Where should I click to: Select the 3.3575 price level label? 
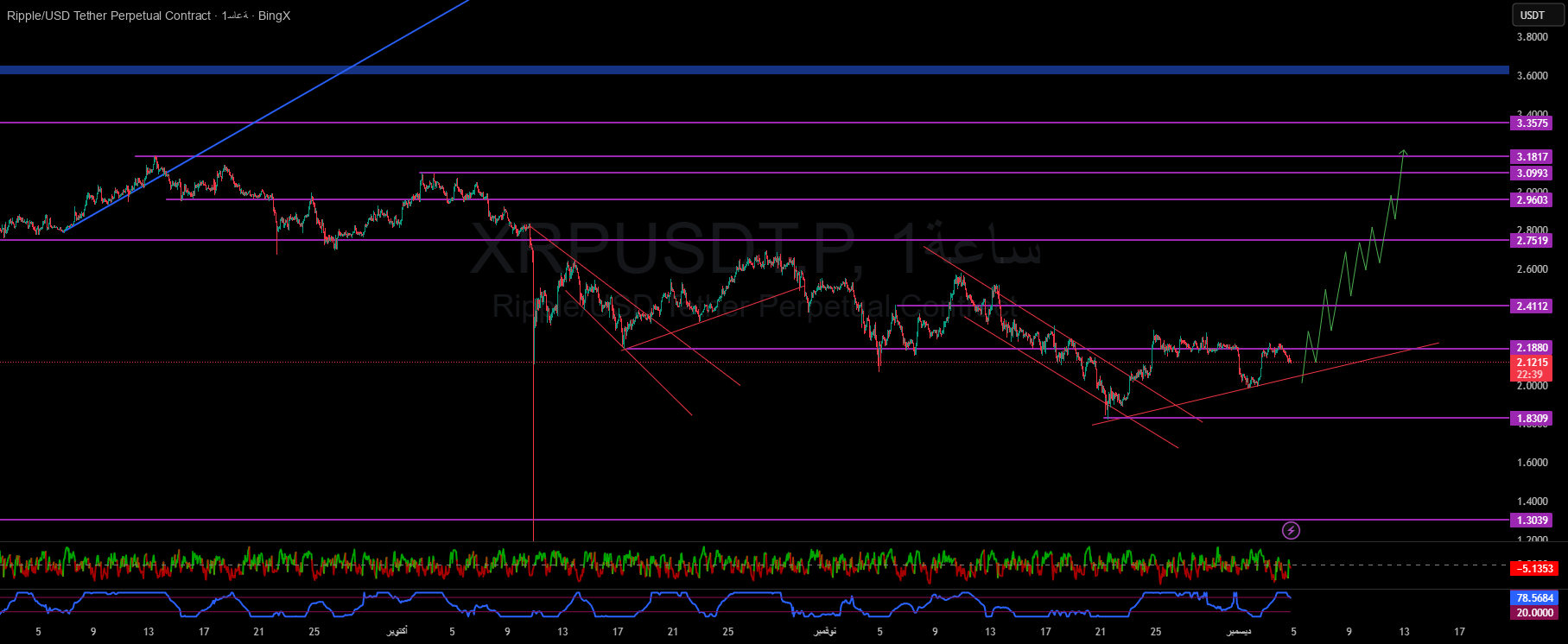[1533, 123]
